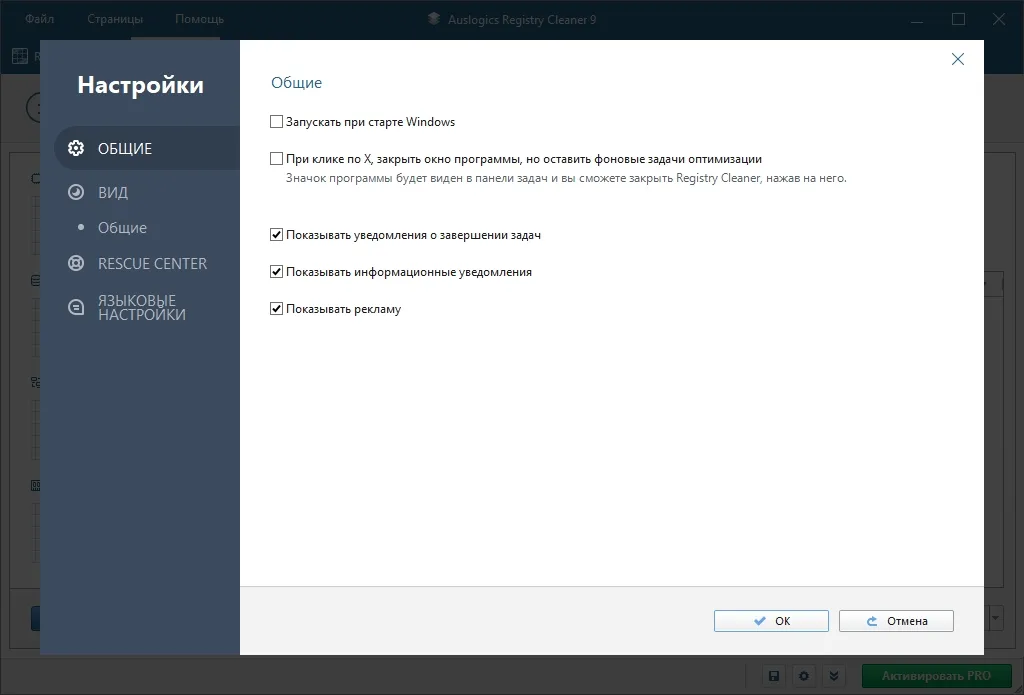
Task: Select the Общие sub-item under ВИД
Action: click(x=122, y=227)
